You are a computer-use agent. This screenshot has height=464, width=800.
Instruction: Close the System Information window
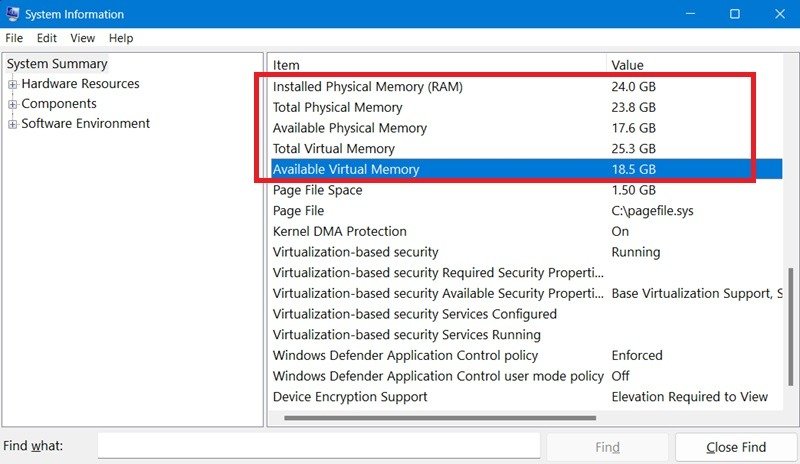coord(780,14)
